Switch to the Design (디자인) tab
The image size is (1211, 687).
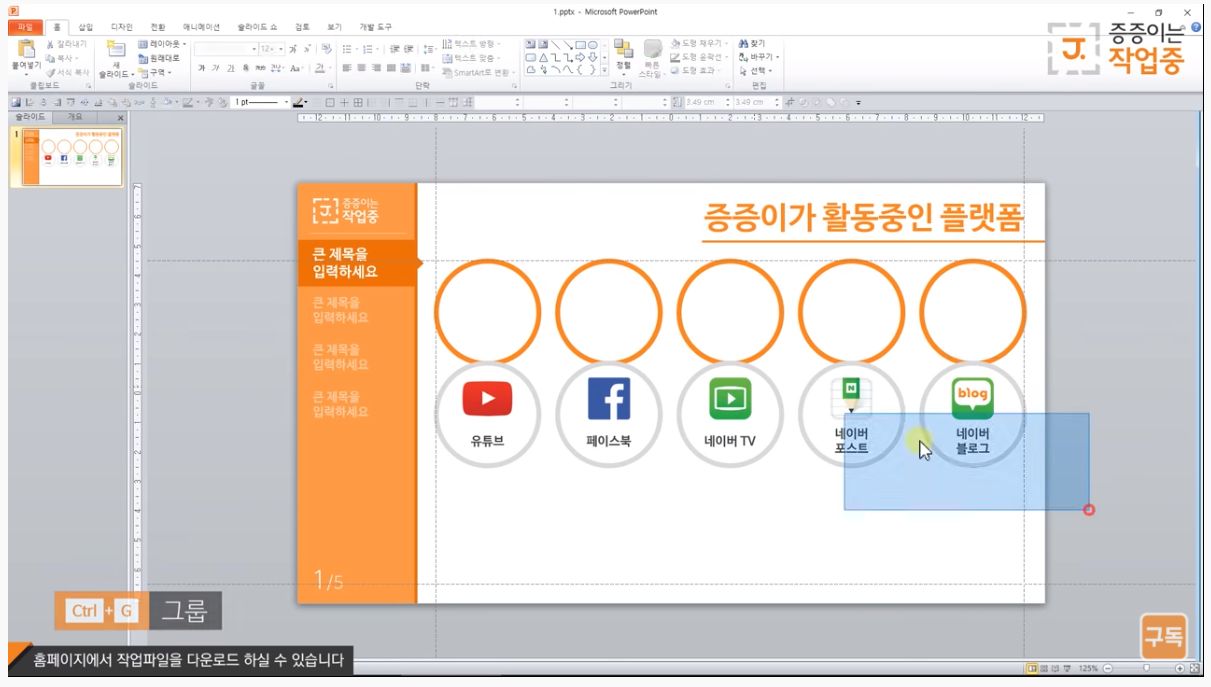tap(121, 27)
